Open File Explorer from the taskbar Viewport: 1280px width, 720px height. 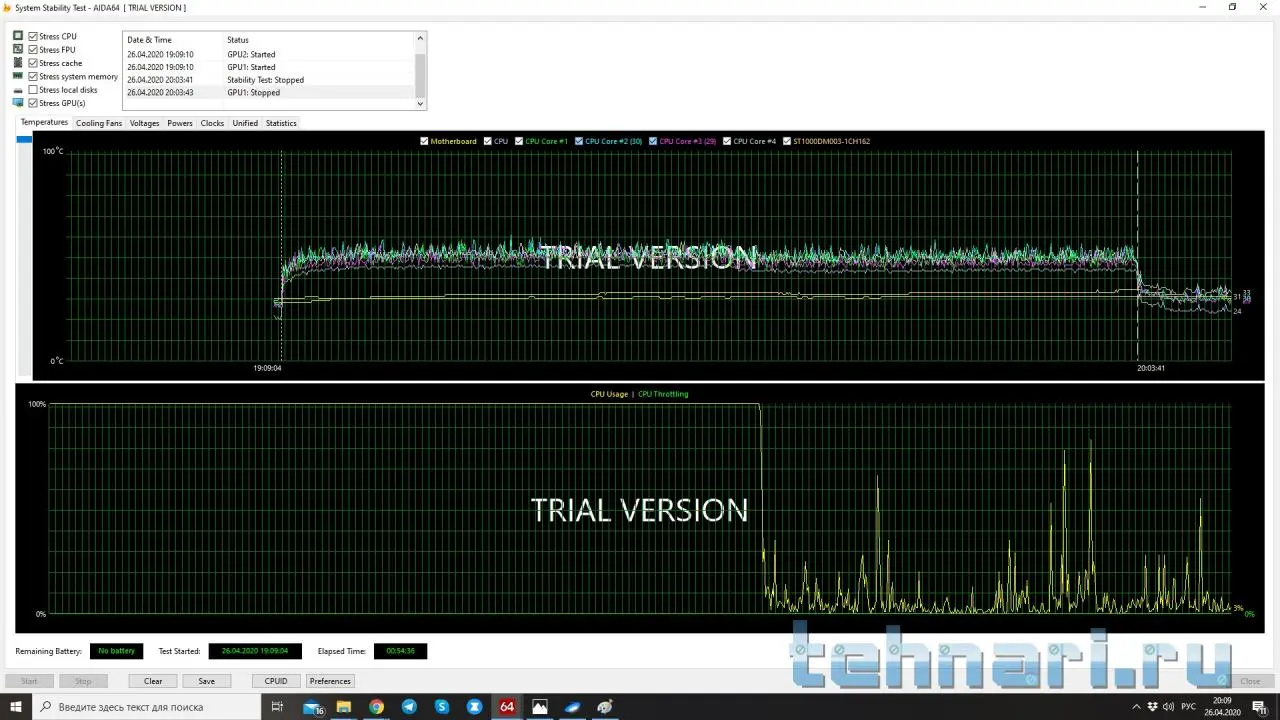pos(344,707)
